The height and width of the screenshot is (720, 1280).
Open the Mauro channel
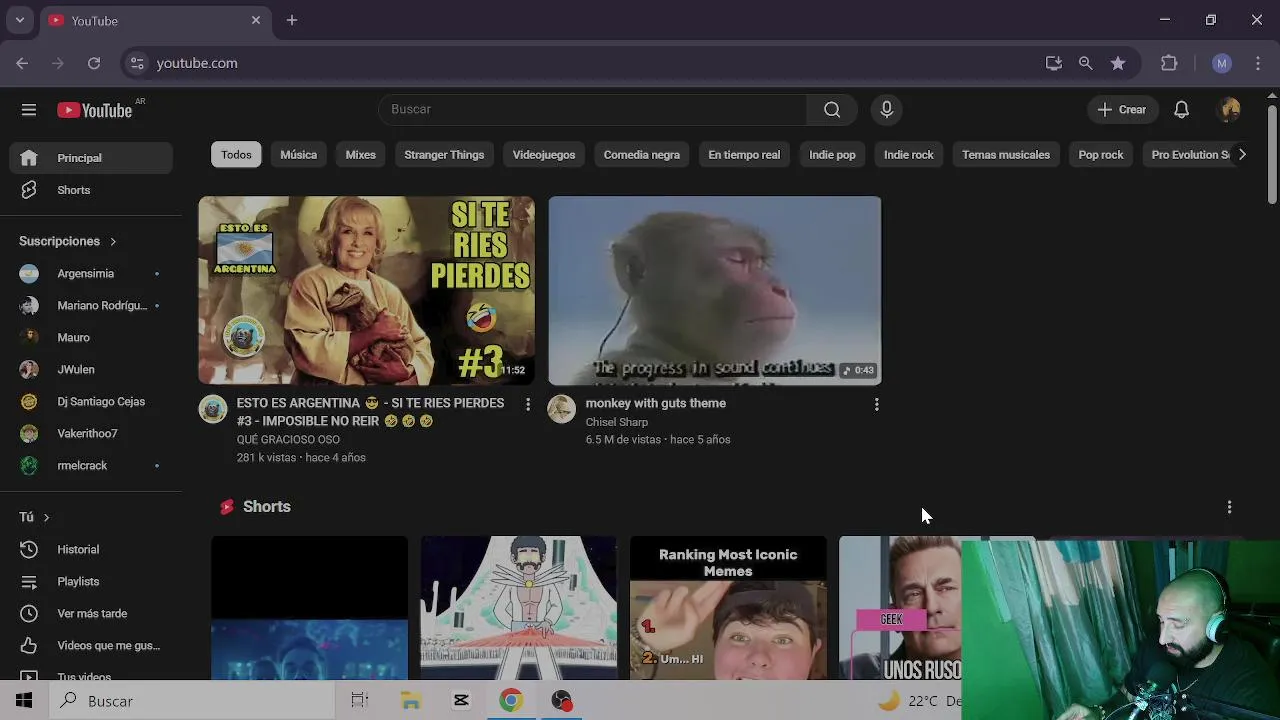91,337
